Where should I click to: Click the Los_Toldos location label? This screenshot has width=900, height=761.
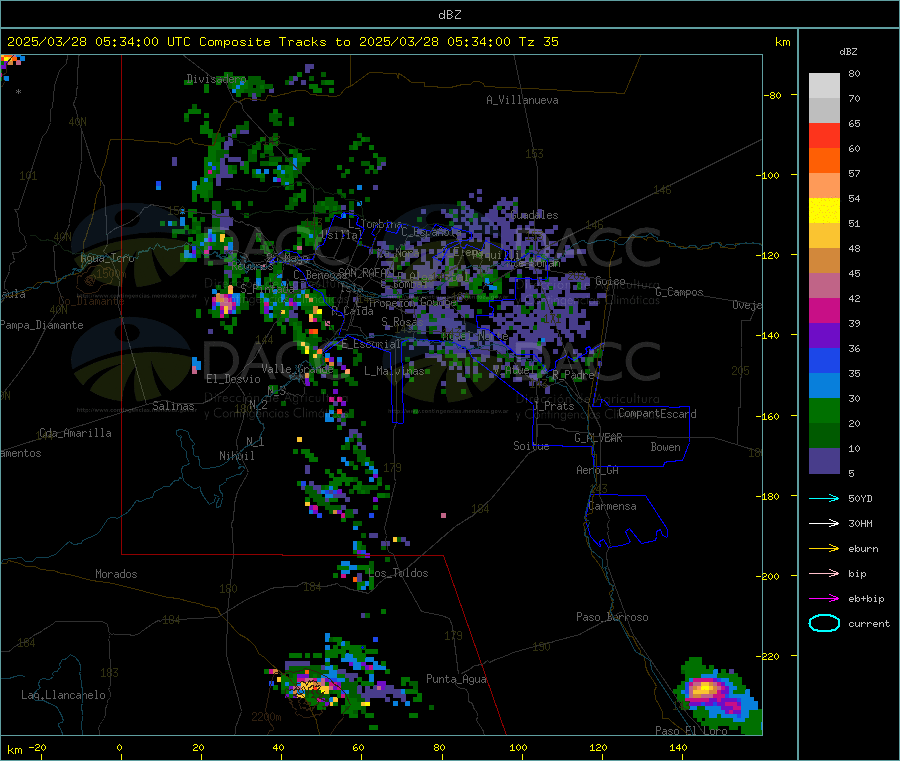(398, 573)
